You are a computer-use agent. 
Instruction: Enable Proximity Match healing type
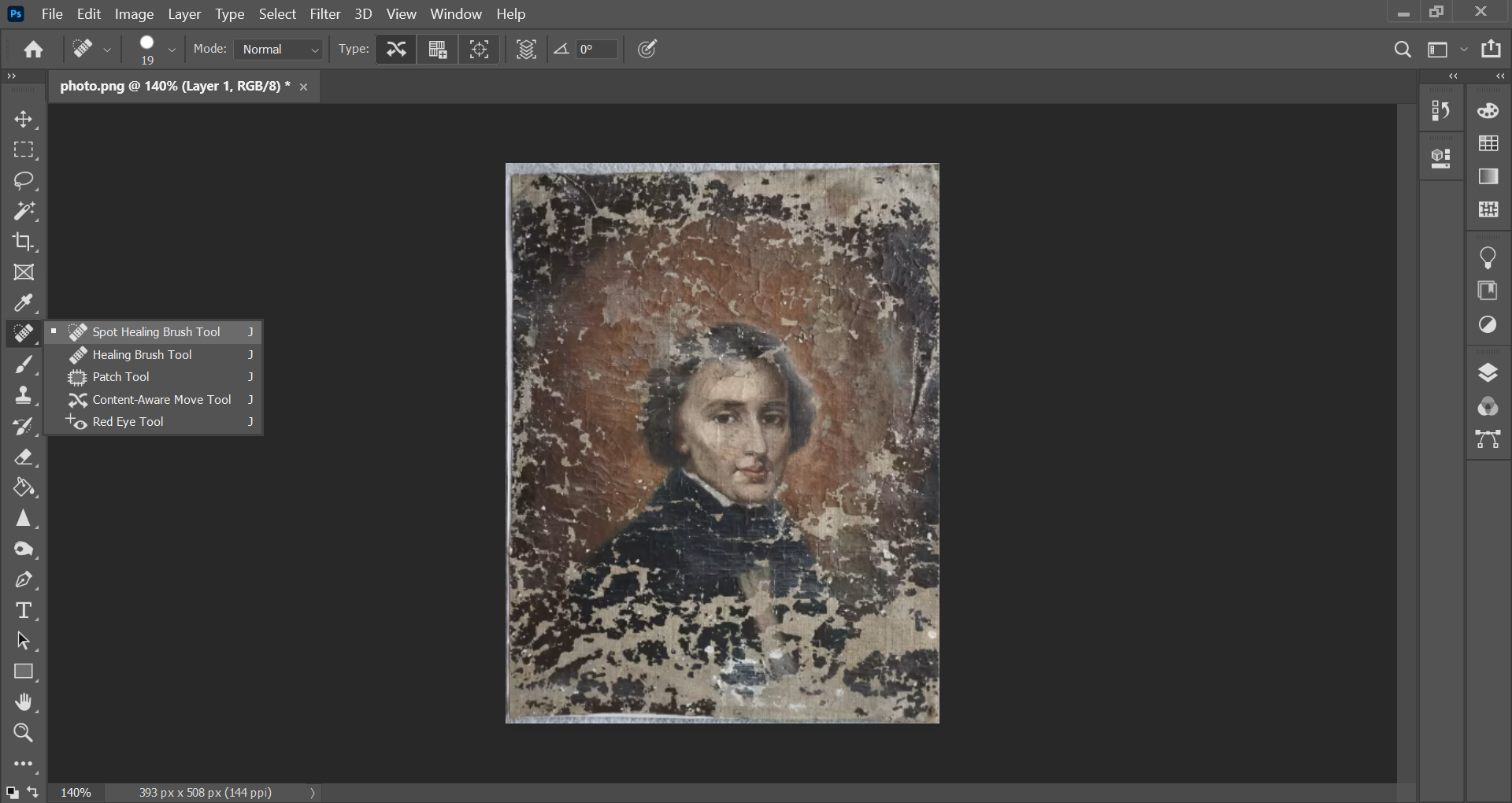point(480,50)
